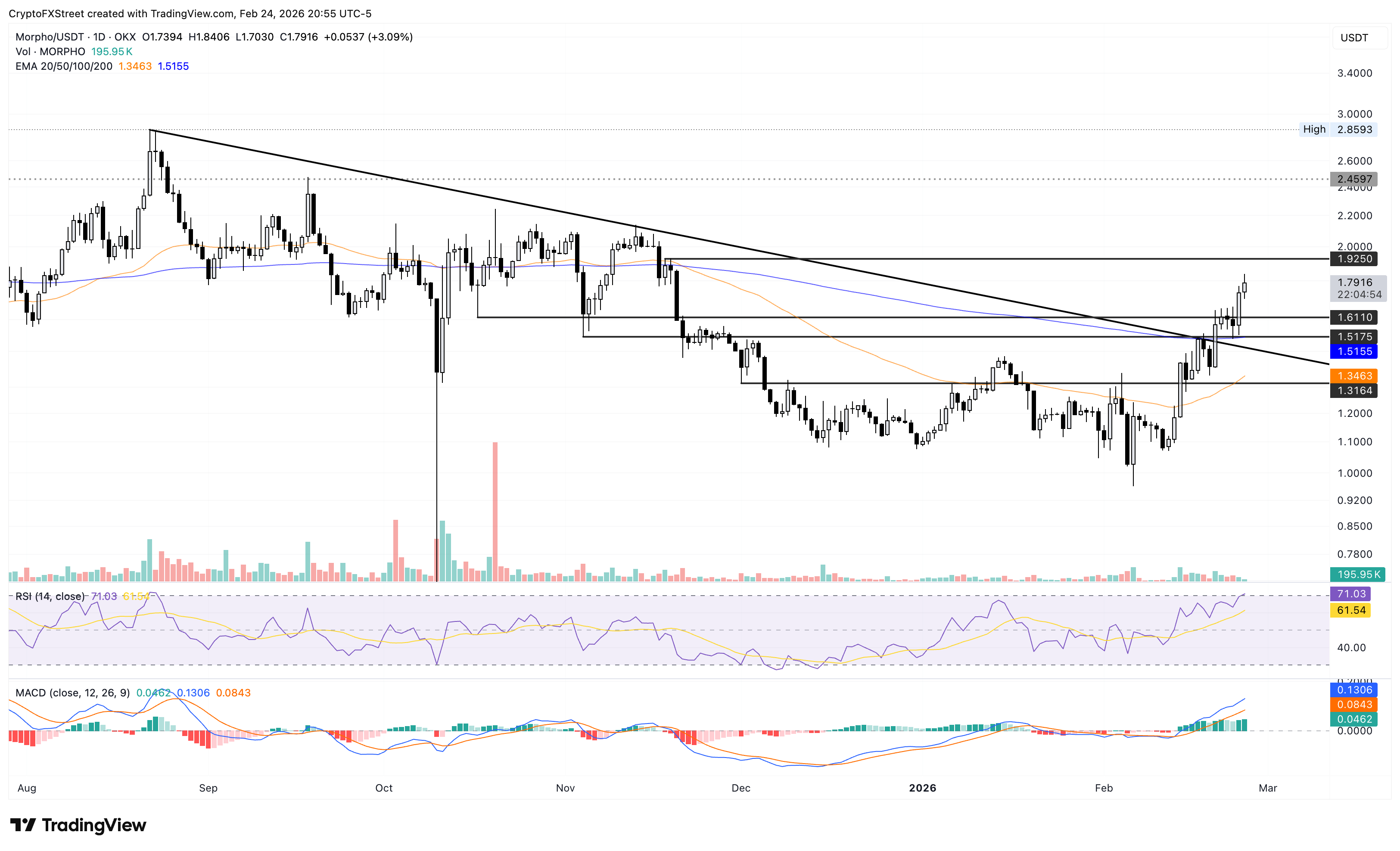Click the yellow 61.54 RSI average tag
The image size is (1400, 851).
1350,610
